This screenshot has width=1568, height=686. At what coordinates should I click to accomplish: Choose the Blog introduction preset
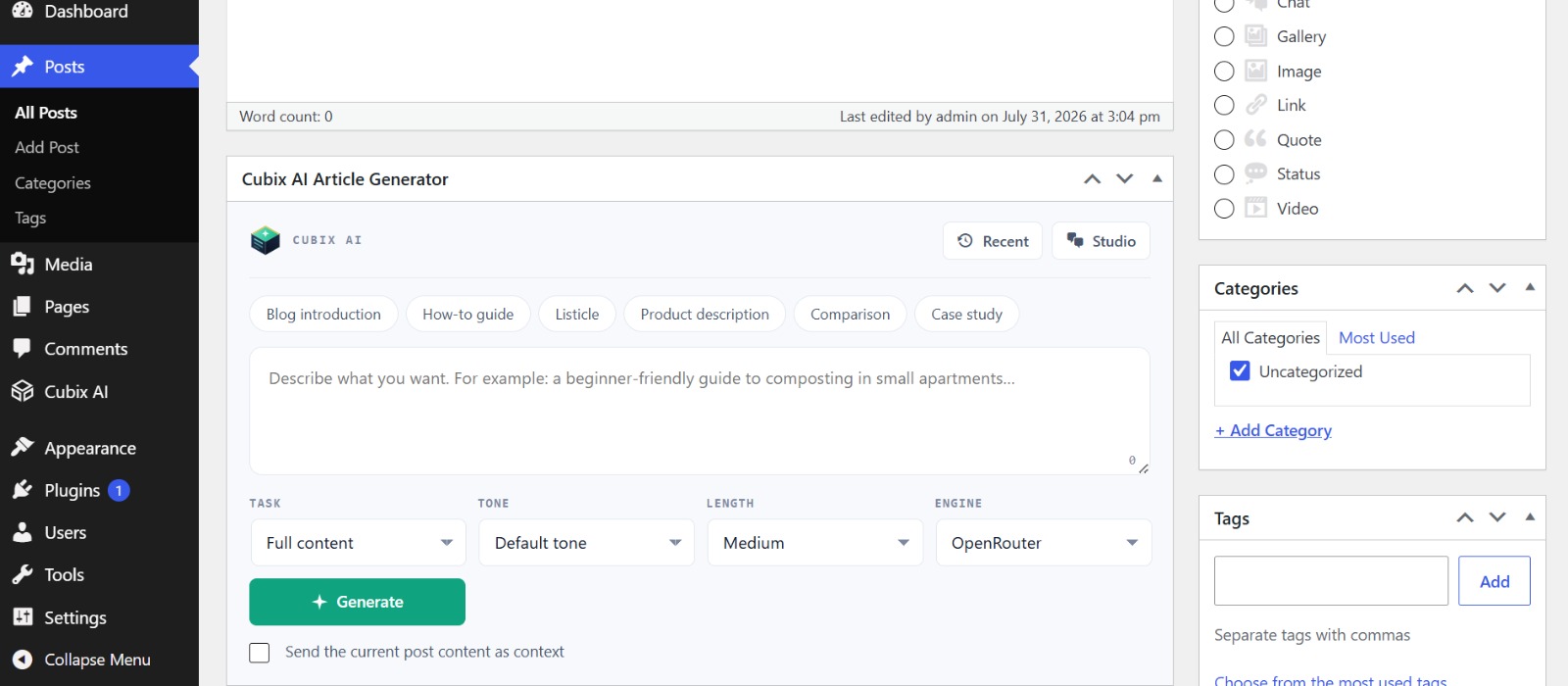tap(323, 314)
